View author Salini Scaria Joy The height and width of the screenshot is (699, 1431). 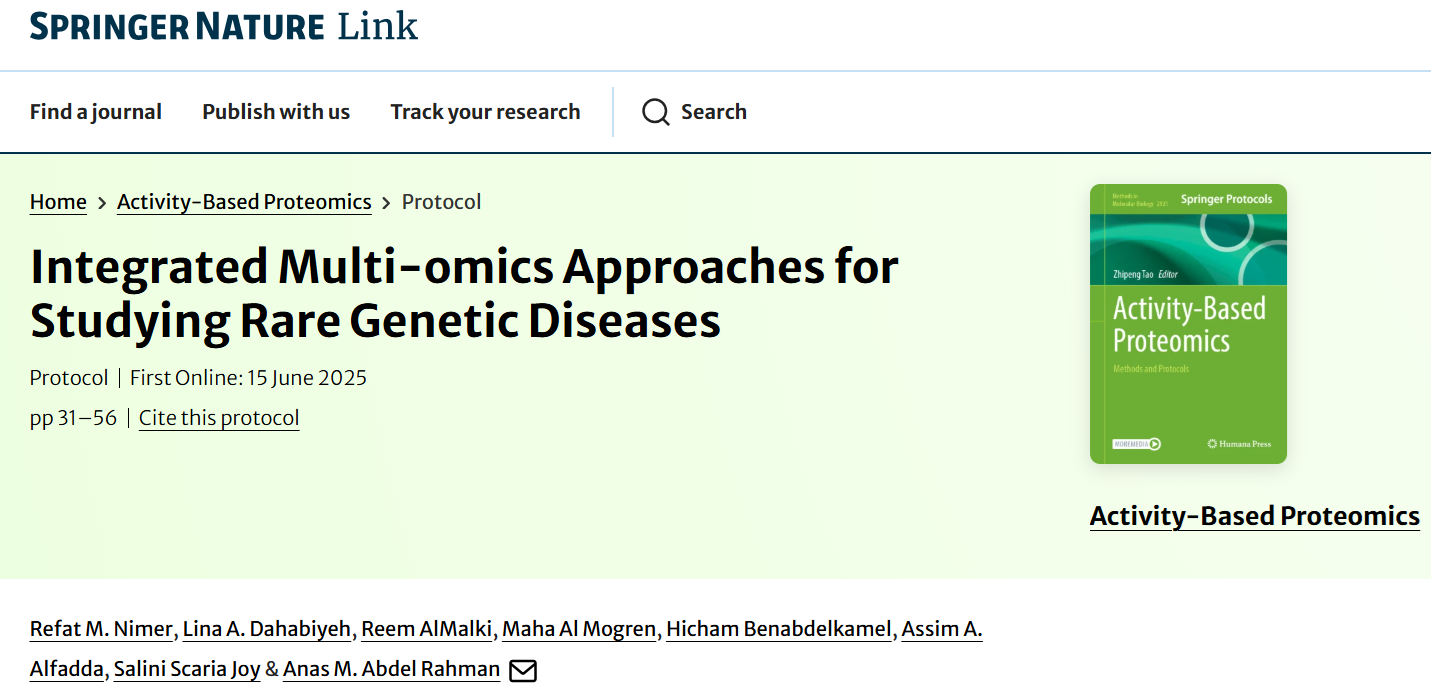(x=187, y=669)
